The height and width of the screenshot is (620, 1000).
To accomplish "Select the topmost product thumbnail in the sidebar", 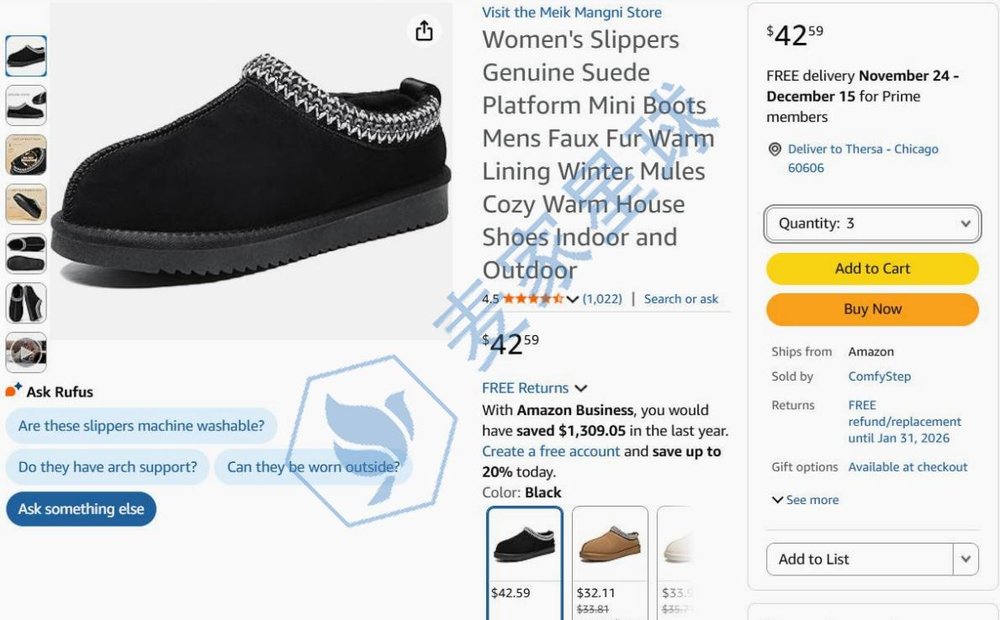I will pyautogui.click(x=26, y=56).
